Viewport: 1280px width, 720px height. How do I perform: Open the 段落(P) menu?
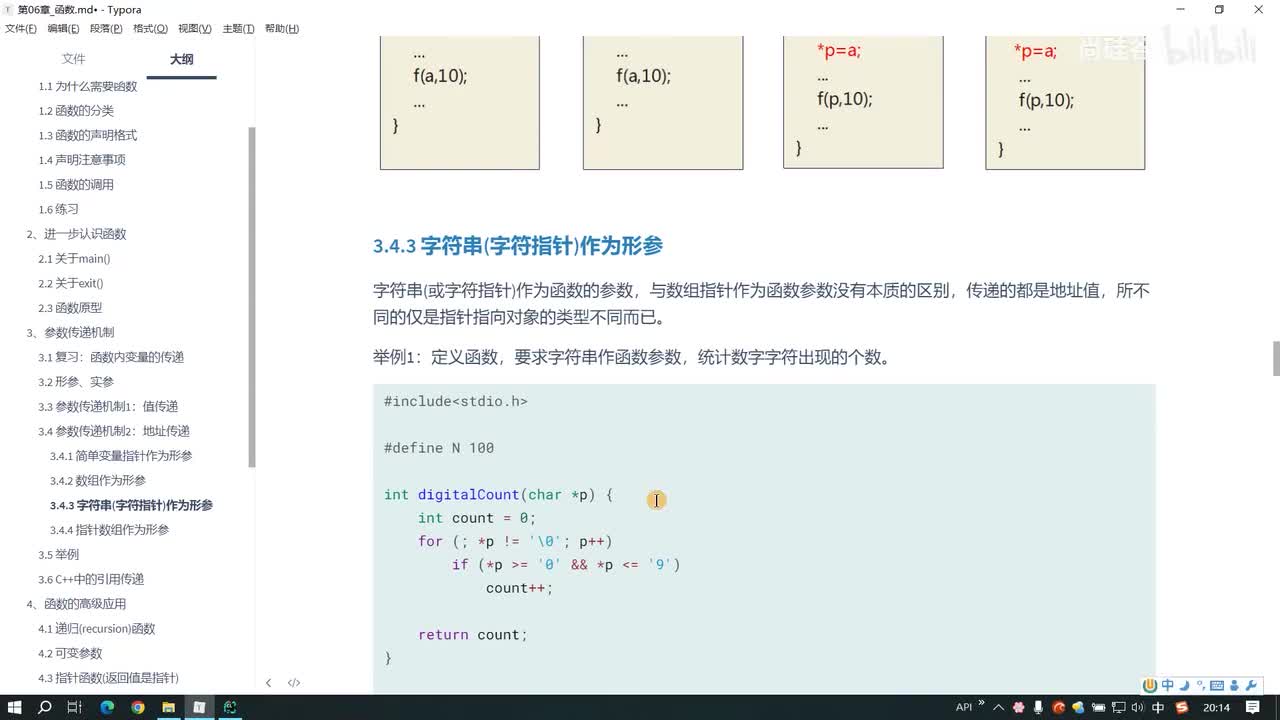pyautogui.click(x=107, y=29)
